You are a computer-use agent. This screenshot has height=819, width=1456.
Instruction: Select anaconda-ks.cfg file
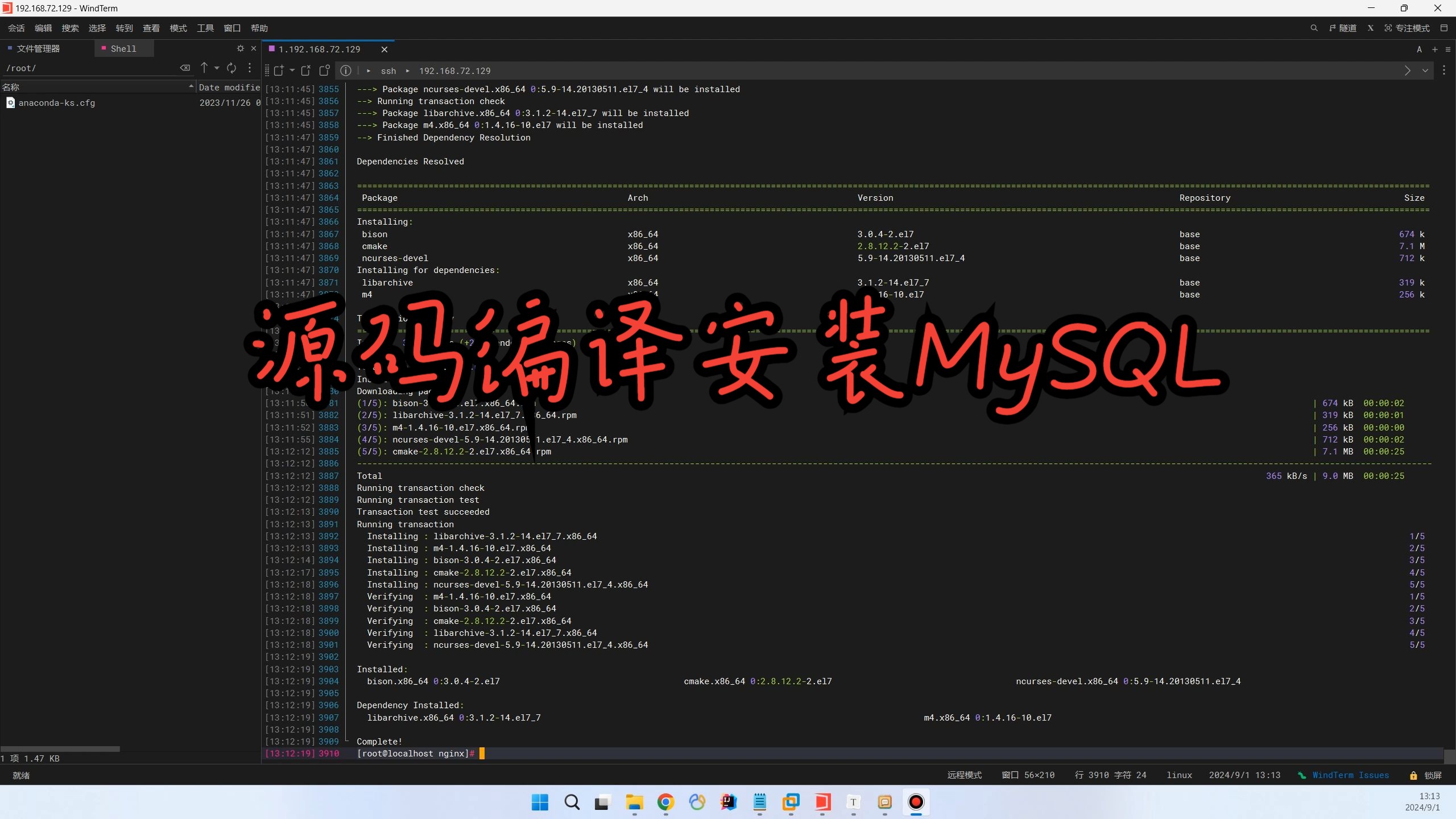coord(57,103)
